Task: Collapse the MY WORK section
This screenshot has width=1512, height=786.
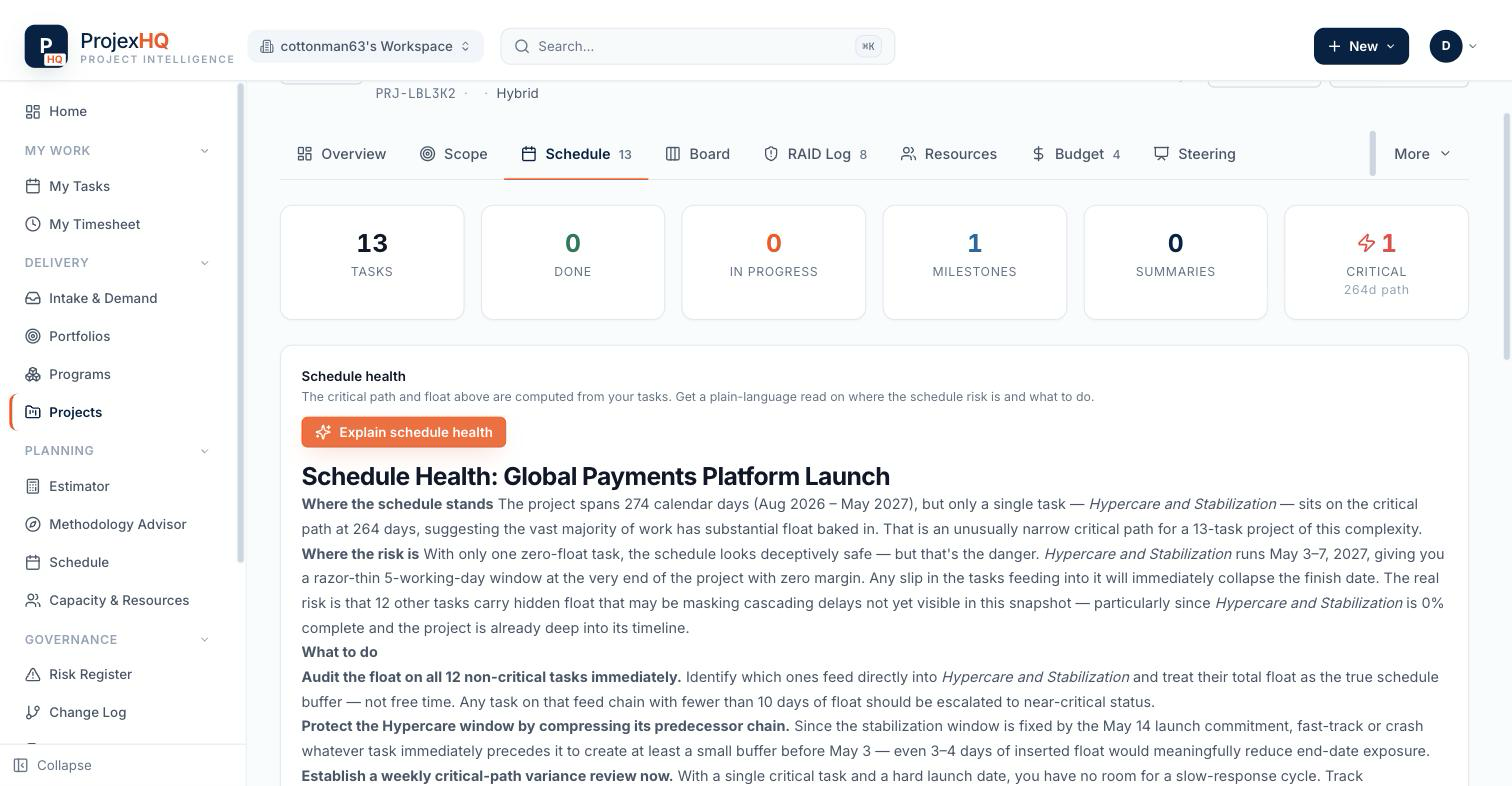Action: [205, 150]
